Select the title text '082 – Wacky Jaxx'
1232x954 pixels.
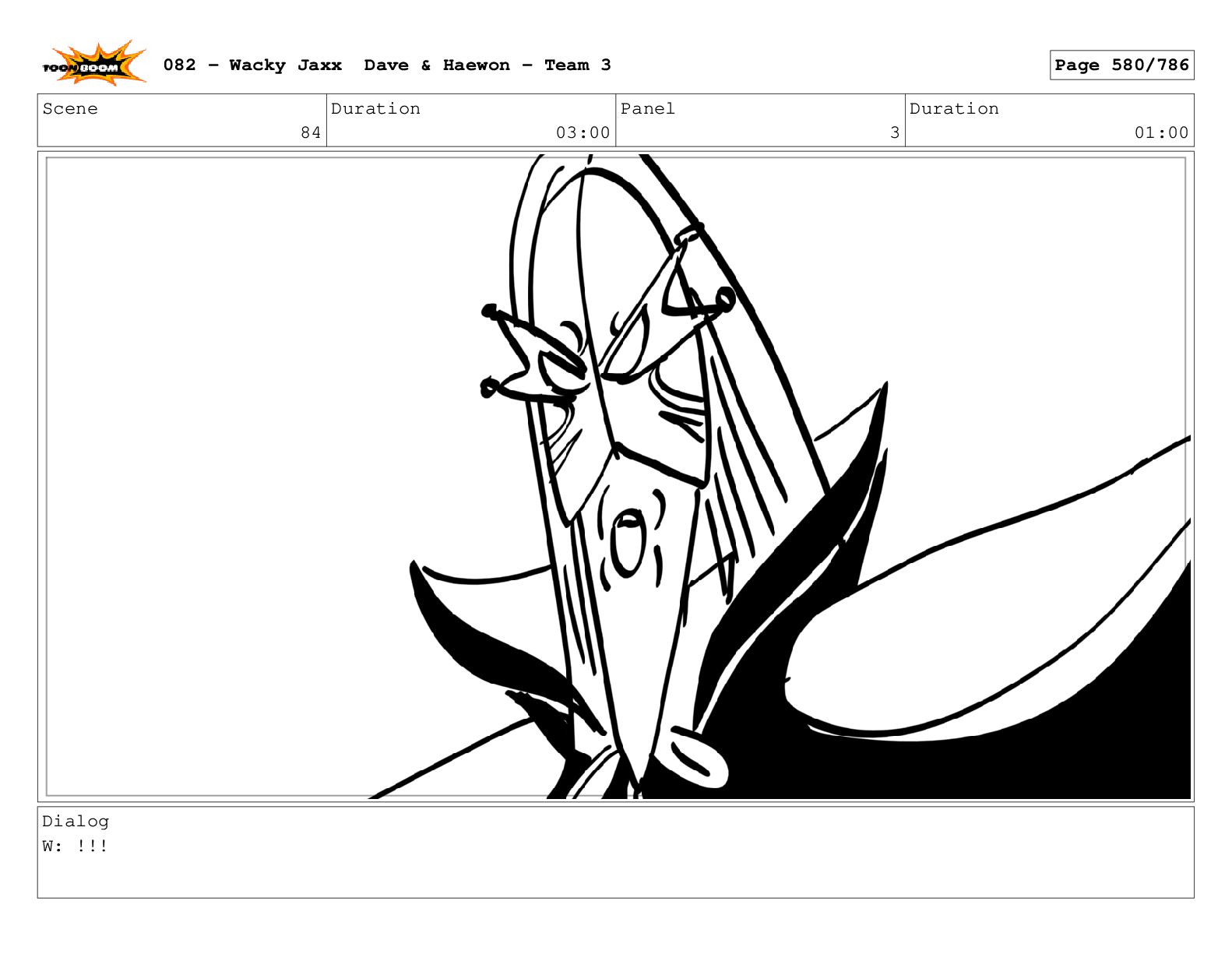(252, 65)
